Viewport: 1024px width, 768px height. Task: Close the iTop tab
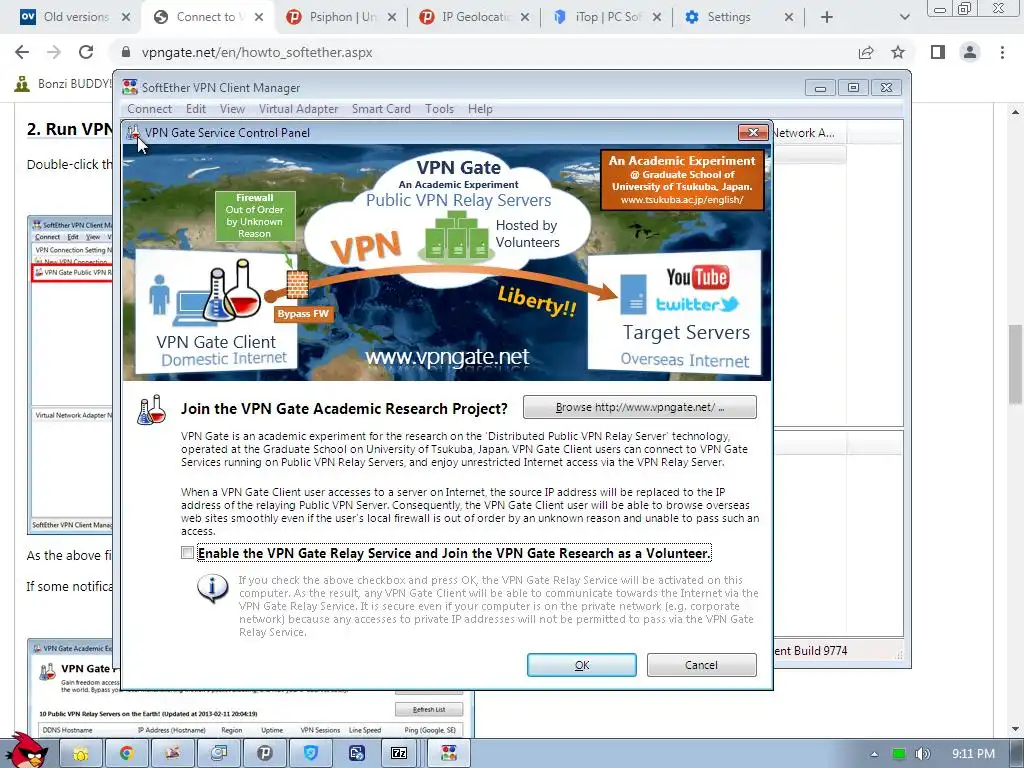[x=657, y=17]
